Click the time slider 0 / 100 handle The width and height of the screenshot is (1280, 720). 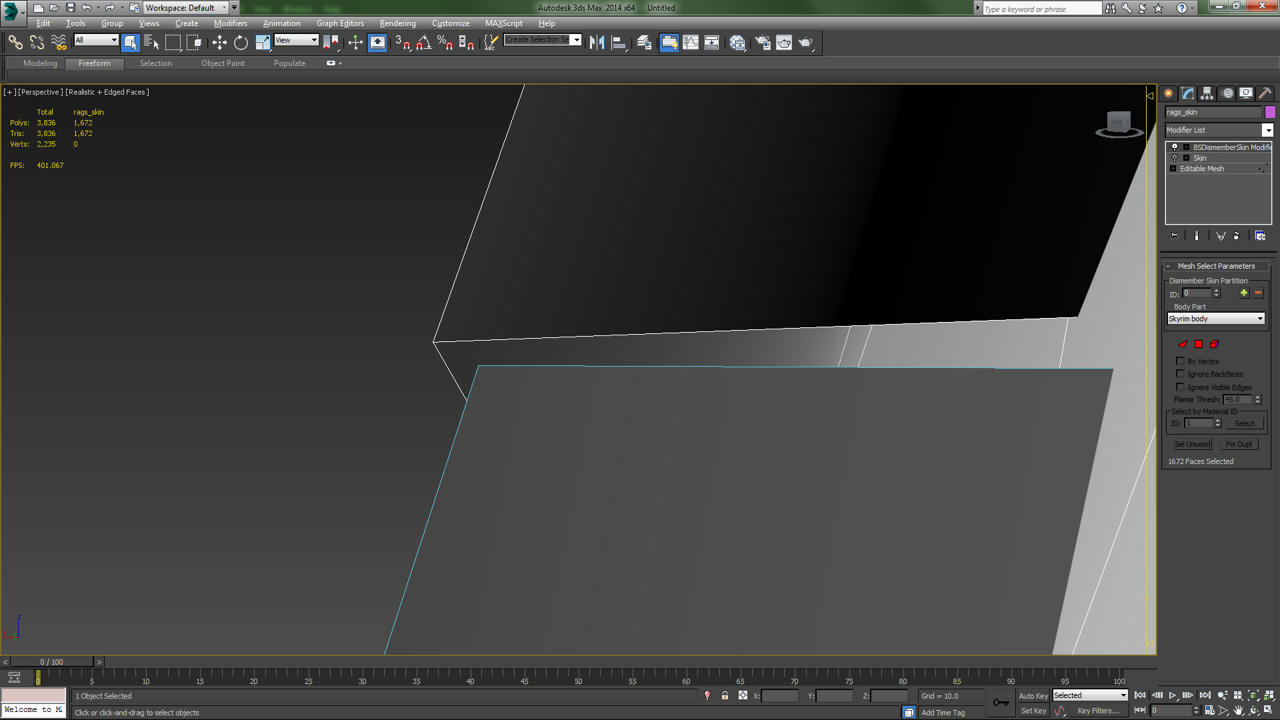(51, 662)
